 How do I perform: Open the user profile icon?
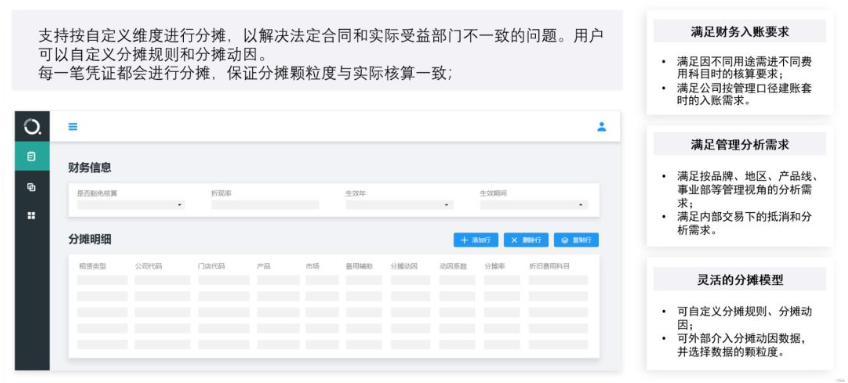coord(601,127)
